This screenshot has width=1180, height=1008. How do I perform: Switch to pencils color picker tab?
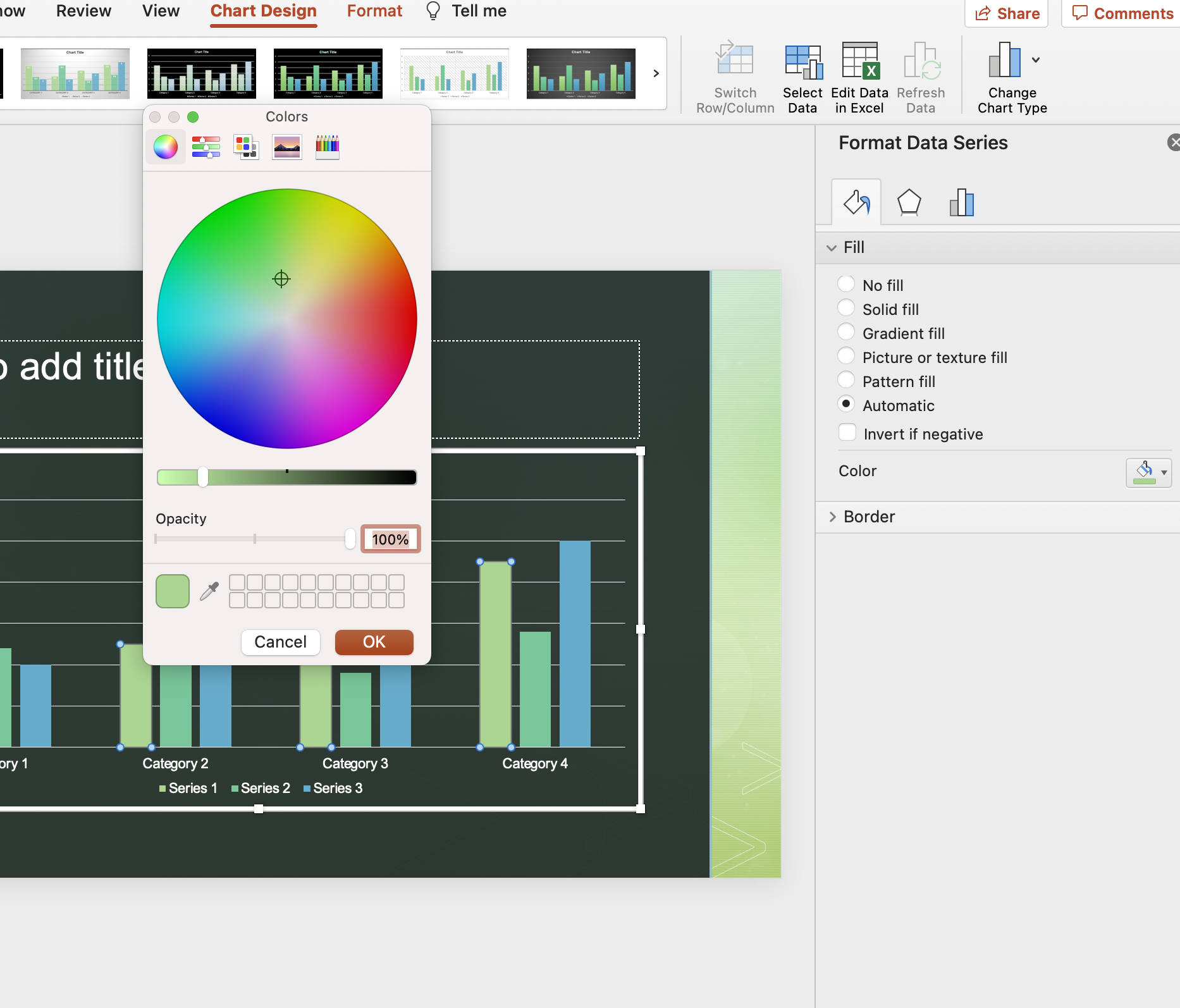coord(327,147)
